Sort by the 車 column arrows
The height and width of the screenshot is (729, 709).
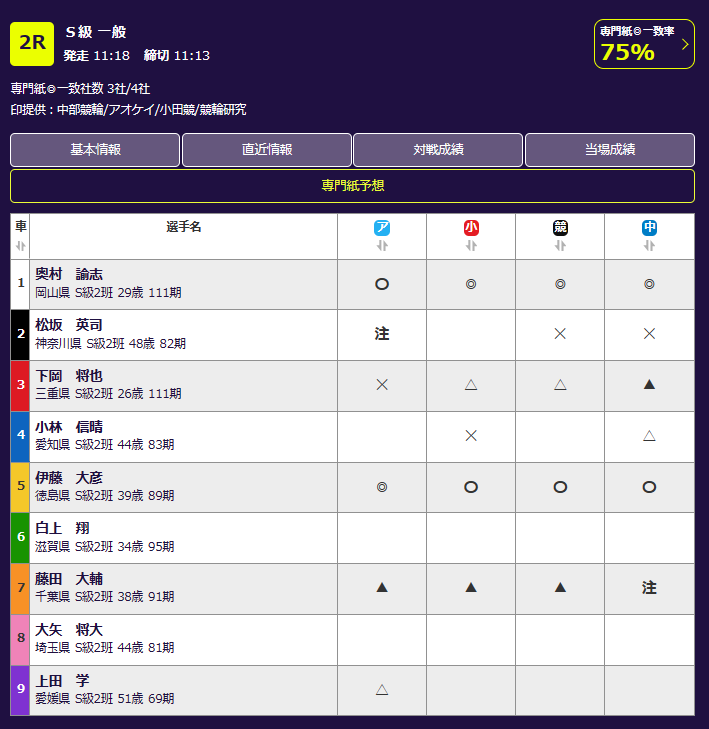20,246
